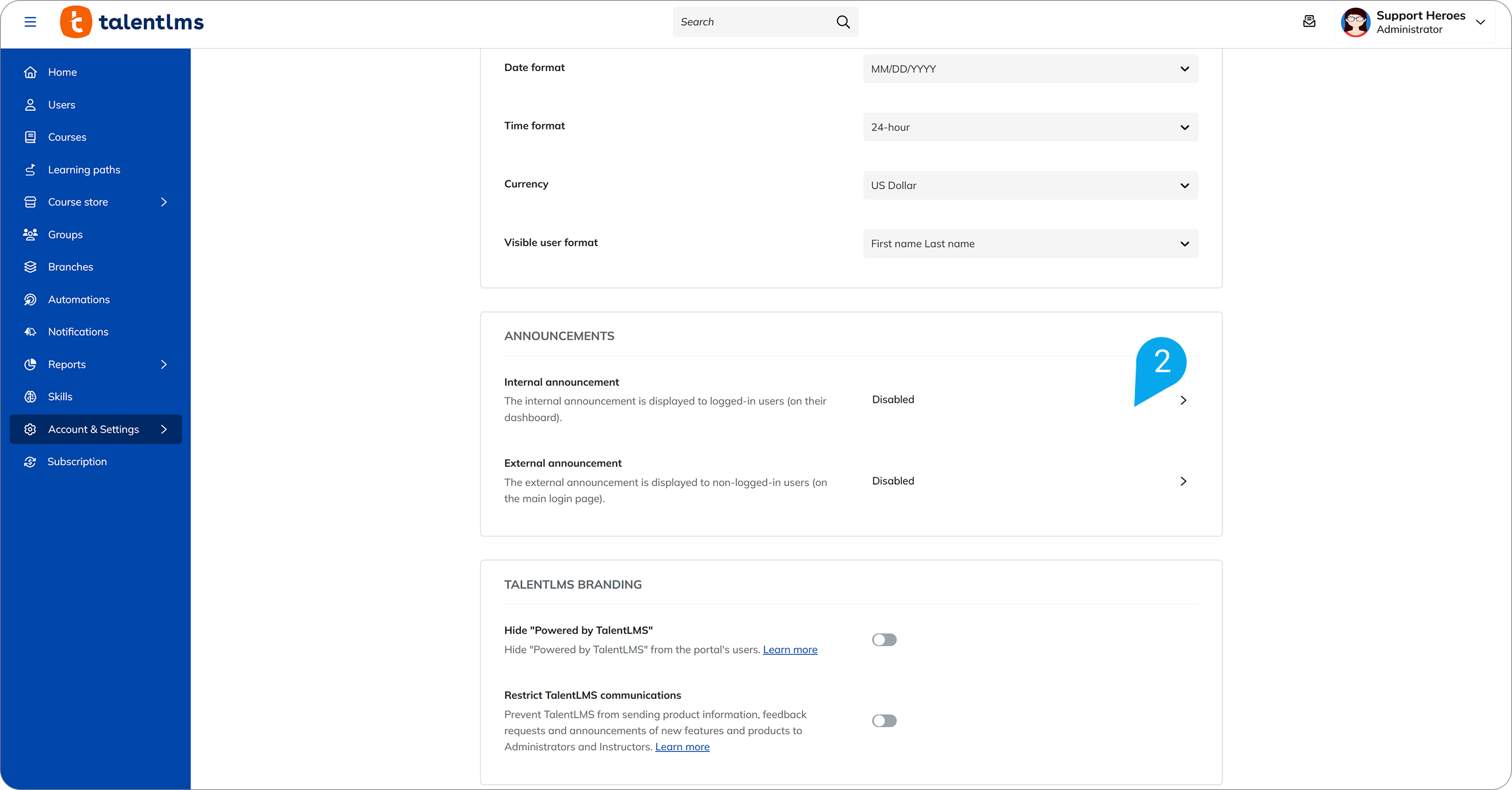Click Learn more under Restrict communications
The image size is (1512, 790).
click(682, 747)
